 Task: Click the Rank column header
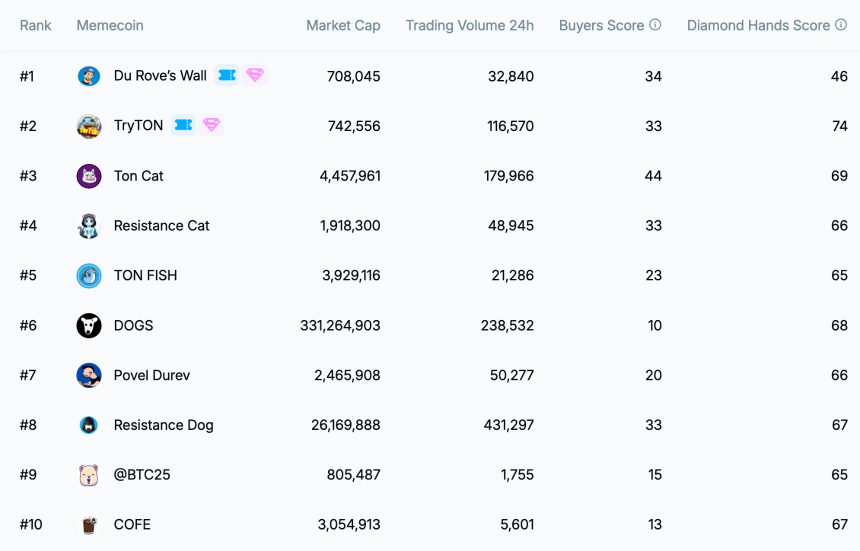[x=35, y=25]
